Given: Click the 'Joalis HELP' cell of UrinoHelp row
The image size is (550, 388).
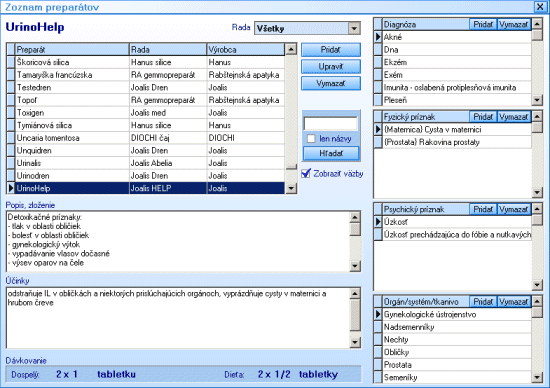Looking at the screenshot, I should [x=168, y=188].
